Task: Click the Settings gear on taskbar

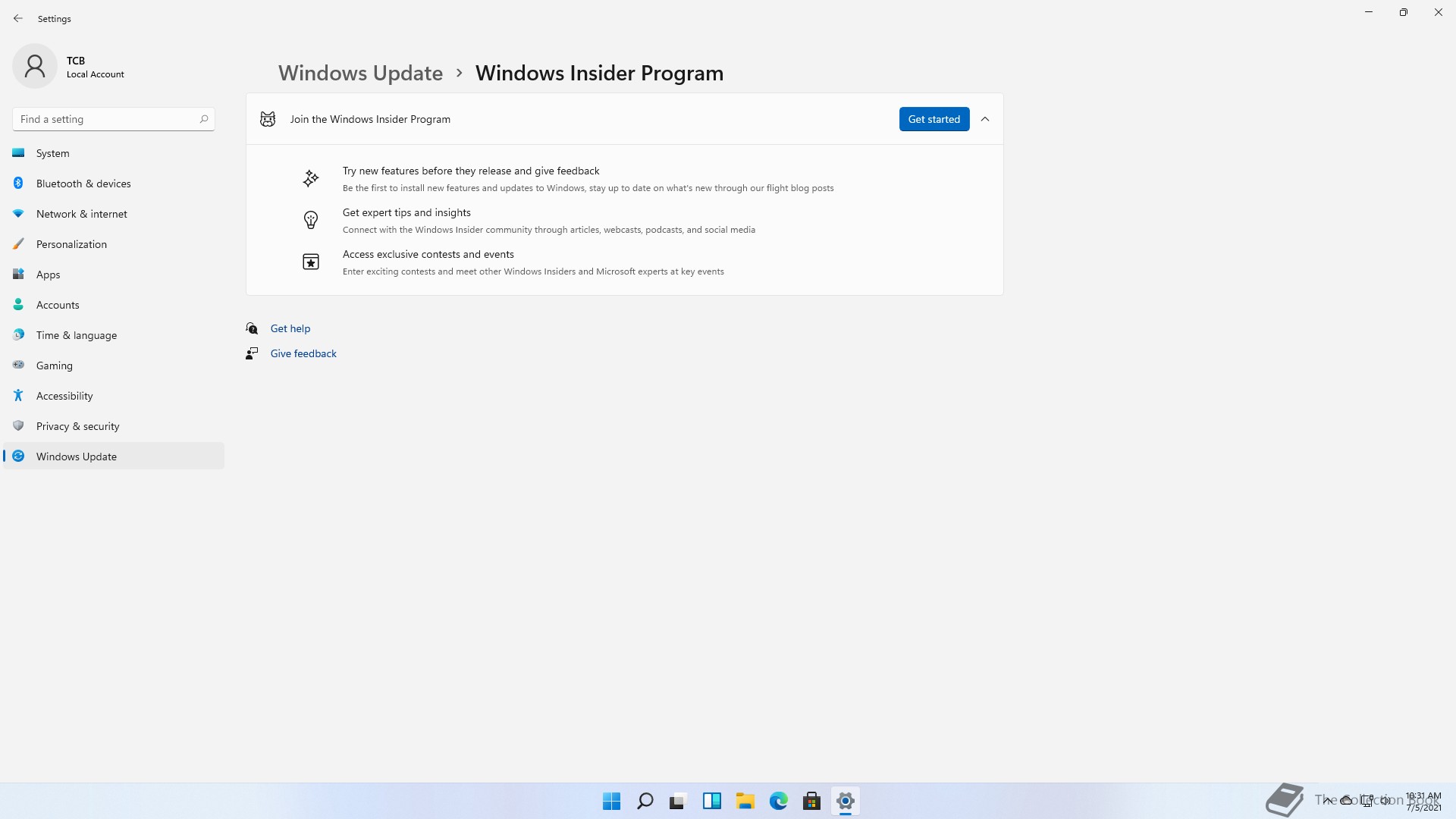Action: (845, 801)
